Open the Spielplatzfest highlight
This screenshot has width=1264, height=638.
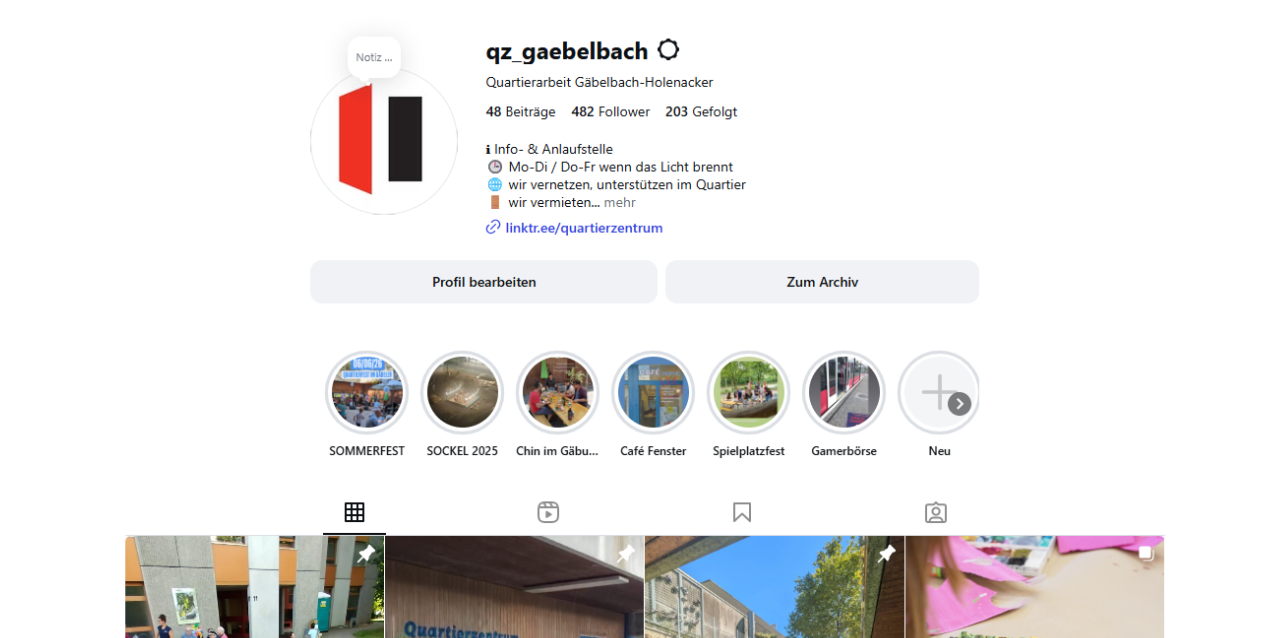pos(749,392)
